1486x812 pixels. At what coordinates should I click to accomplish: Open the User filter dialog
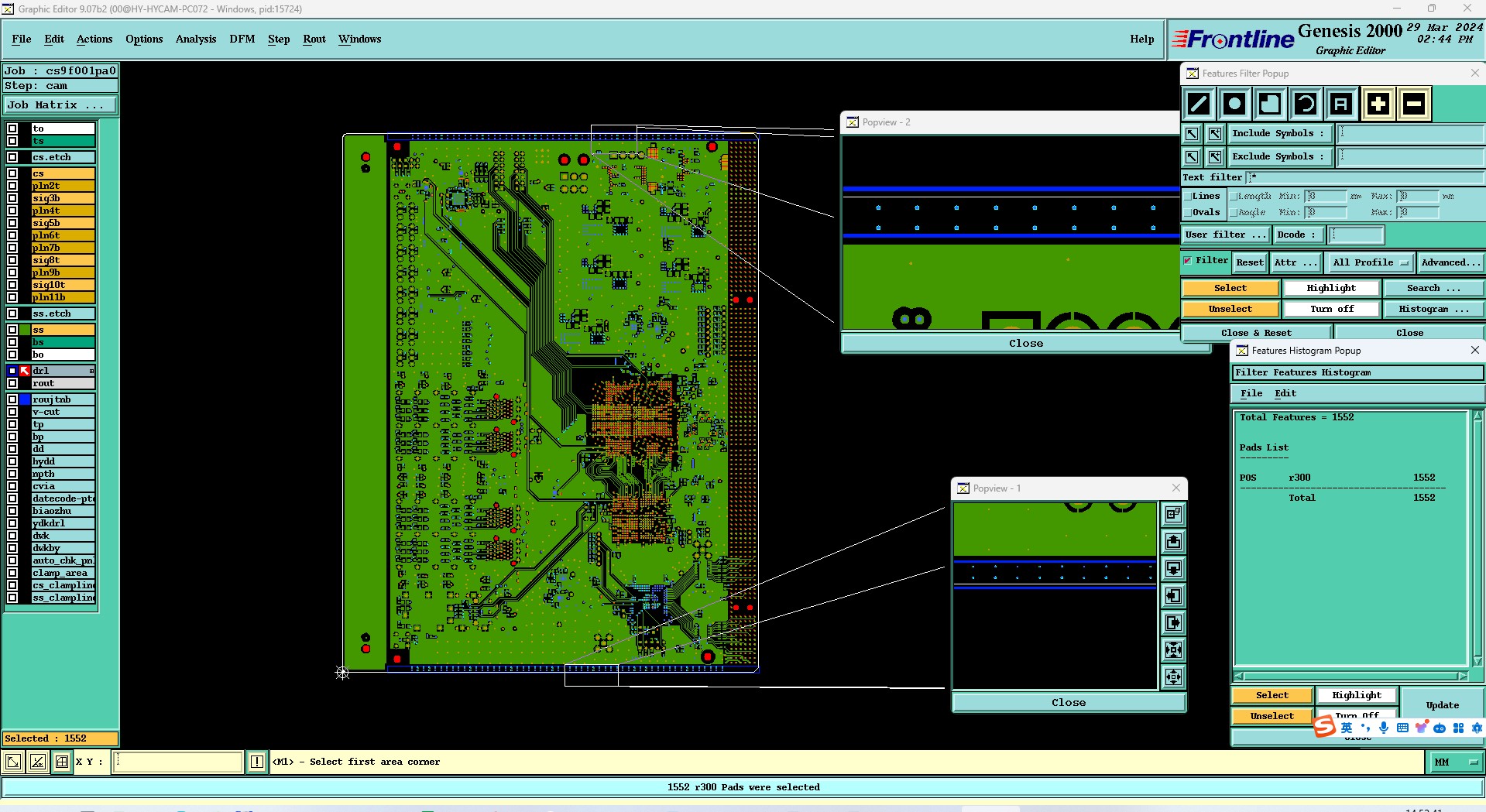pyautogui.click(x=1226, y=235)
